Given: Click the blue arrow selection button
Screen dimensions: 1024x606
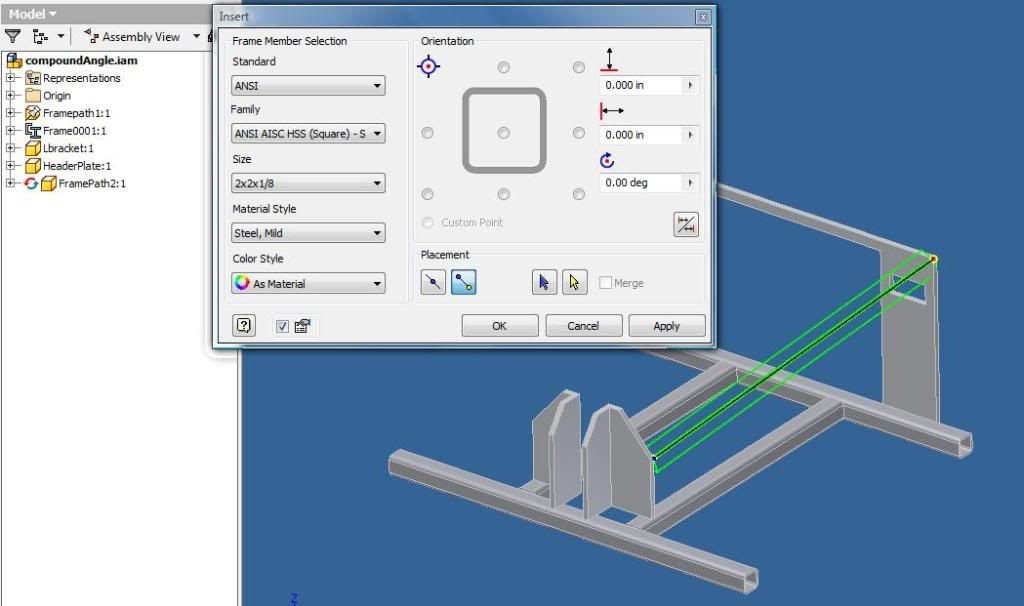Looking at the screenshot, I should pos(543,283).
